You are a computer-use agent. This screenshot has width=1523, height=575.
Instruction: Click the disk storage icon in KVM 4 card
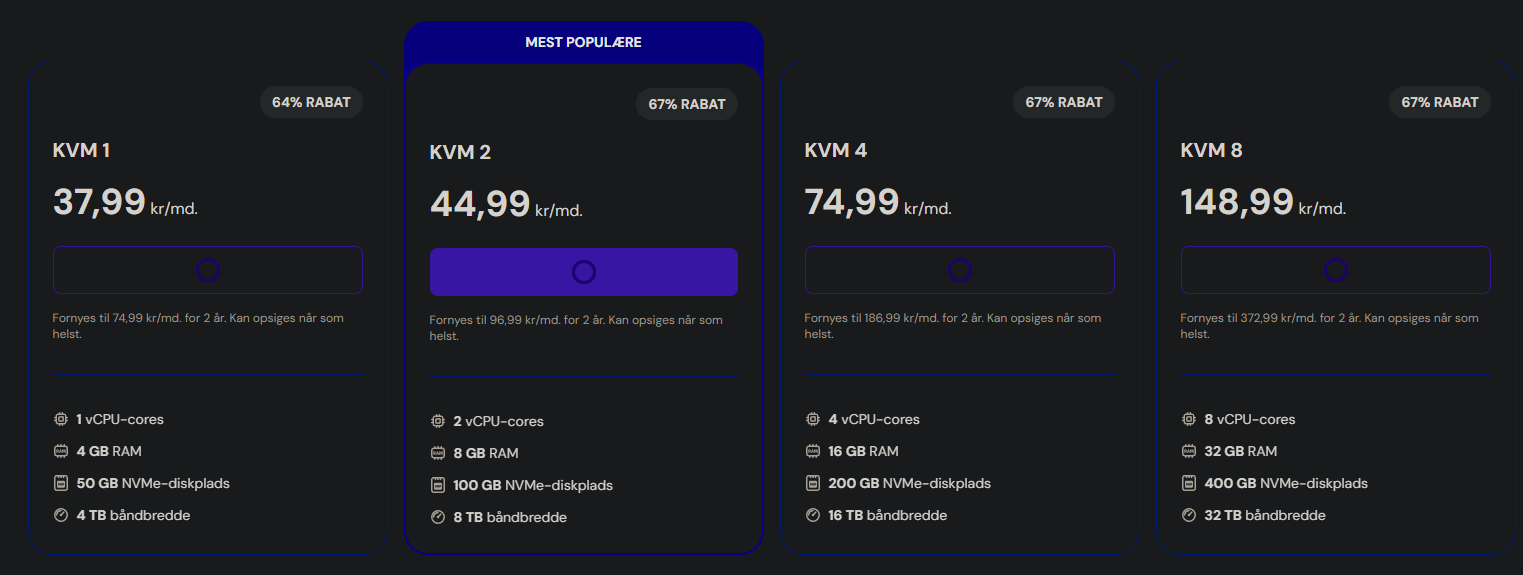tap(812, 484)
